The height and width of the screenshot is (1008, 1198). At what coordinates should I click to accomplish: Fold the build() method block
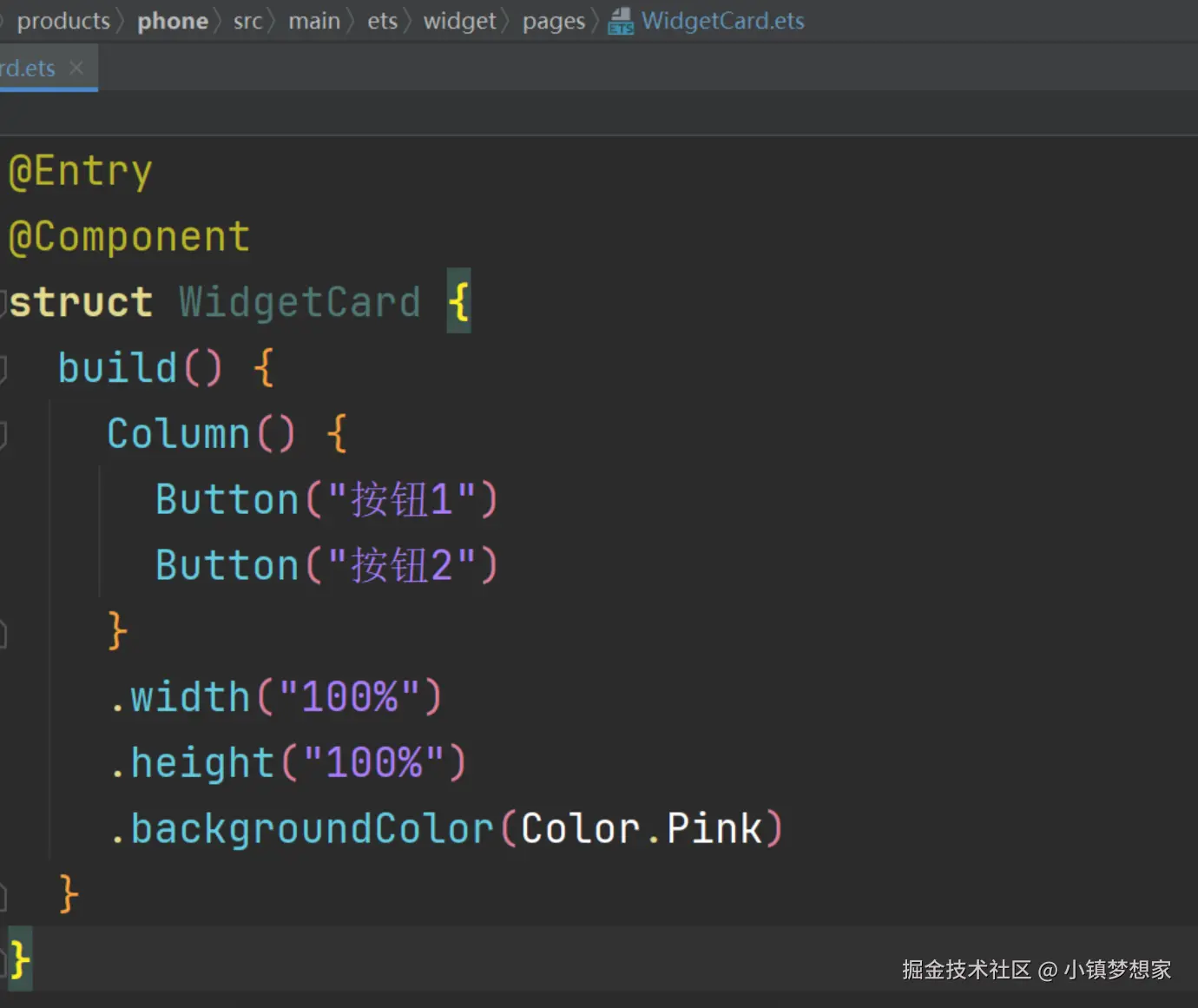3,368
